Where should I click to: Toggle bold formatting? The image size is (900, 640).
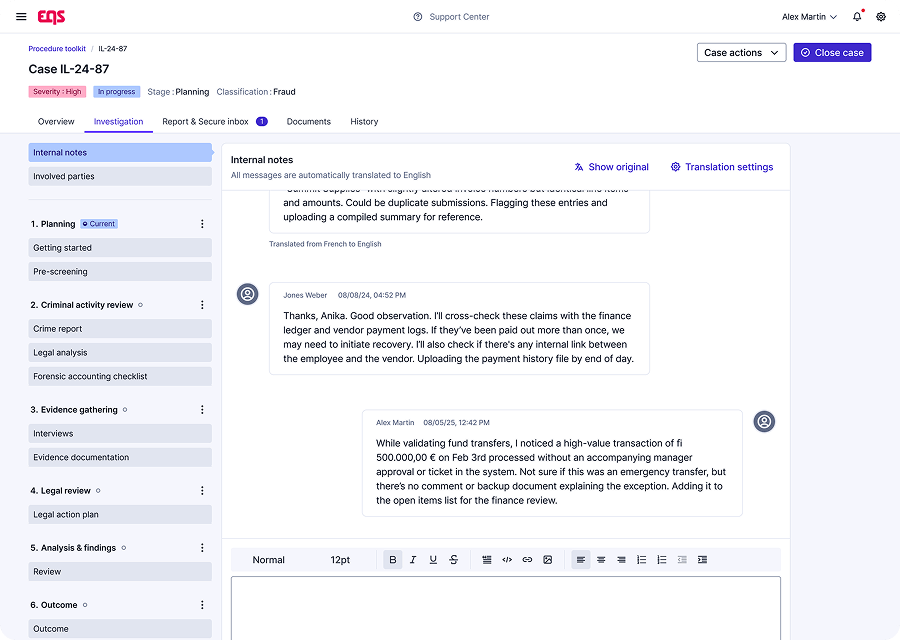pyautogui.click(x=393, y=560)
